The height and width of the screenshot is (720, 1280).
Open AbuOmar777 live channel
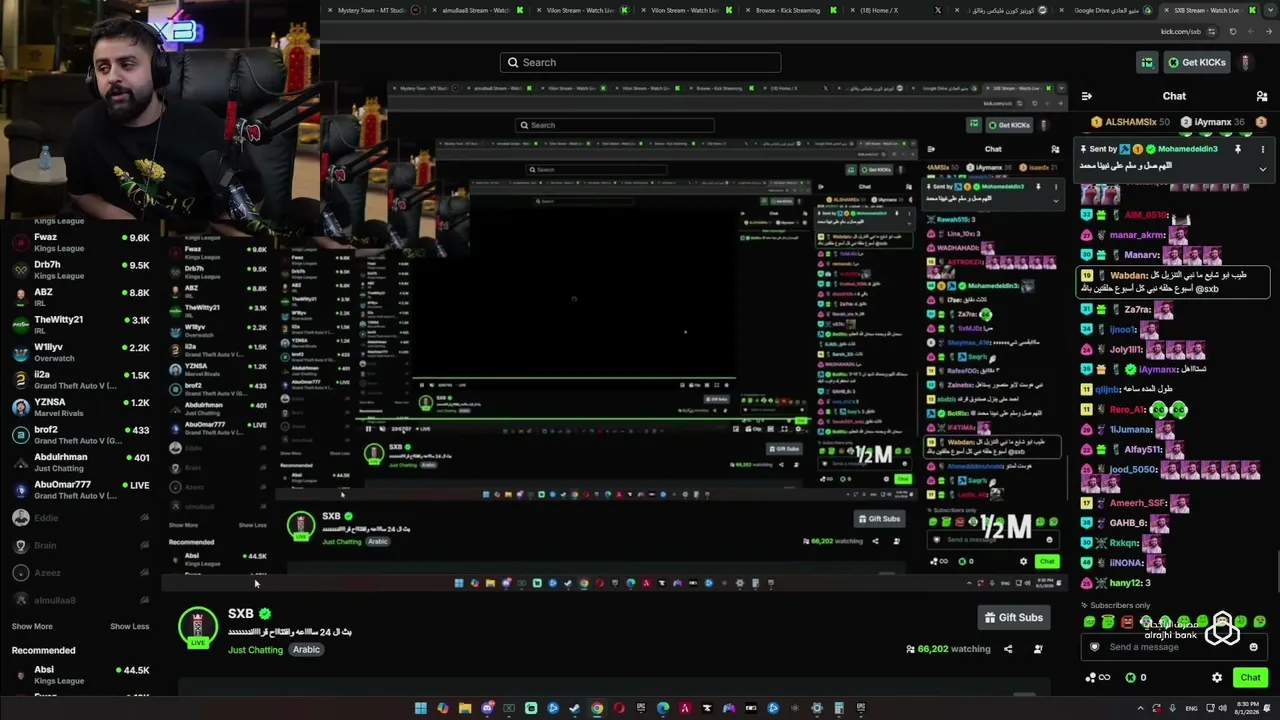click(x=80, y=490)
